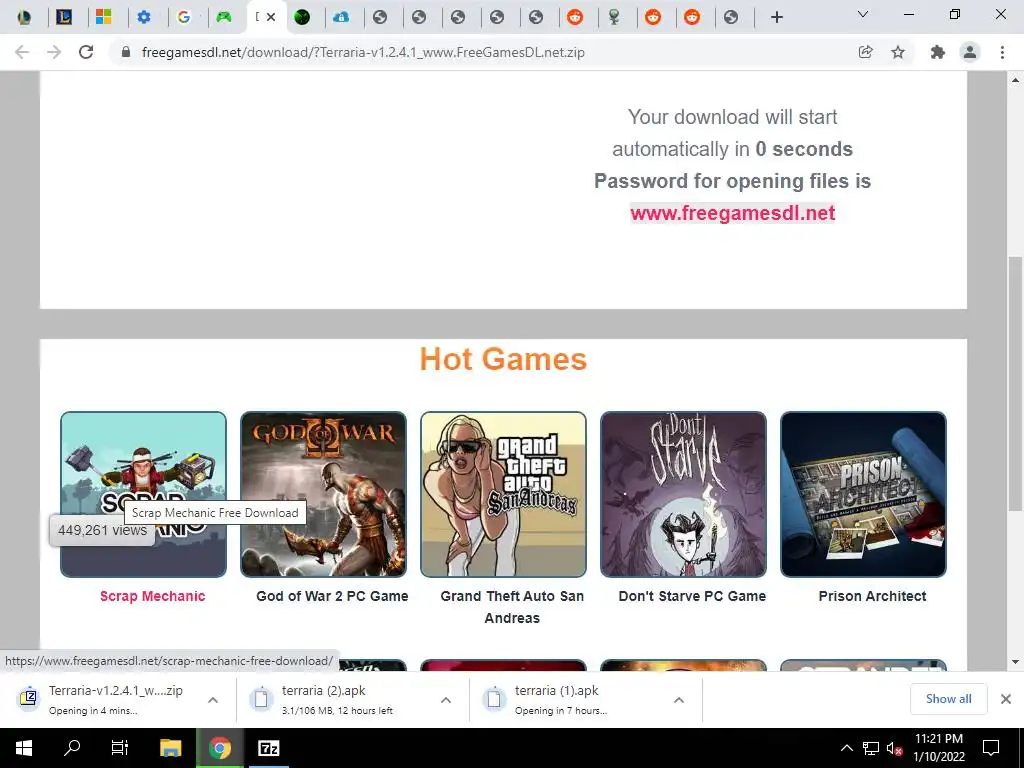Go forward to next page
Image resolution: width=1024 pixels, height=768 pixels.
(54, 52)
